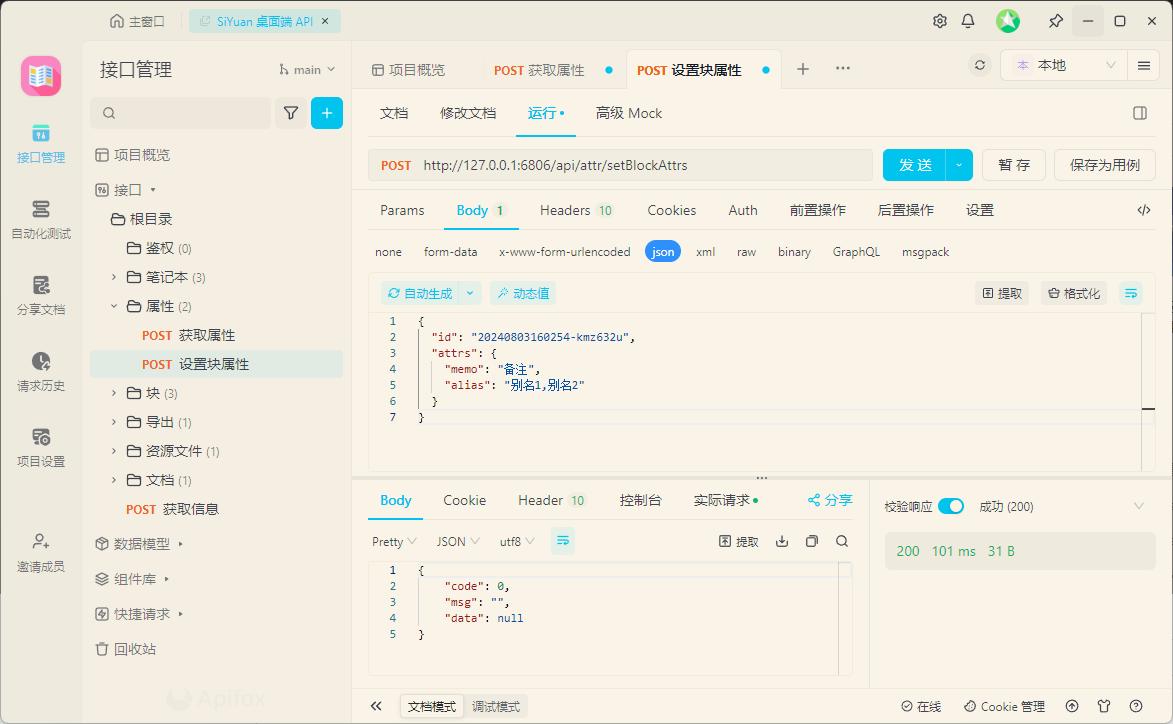
Task: Click the 发送 button
Action: pos(914,165)
